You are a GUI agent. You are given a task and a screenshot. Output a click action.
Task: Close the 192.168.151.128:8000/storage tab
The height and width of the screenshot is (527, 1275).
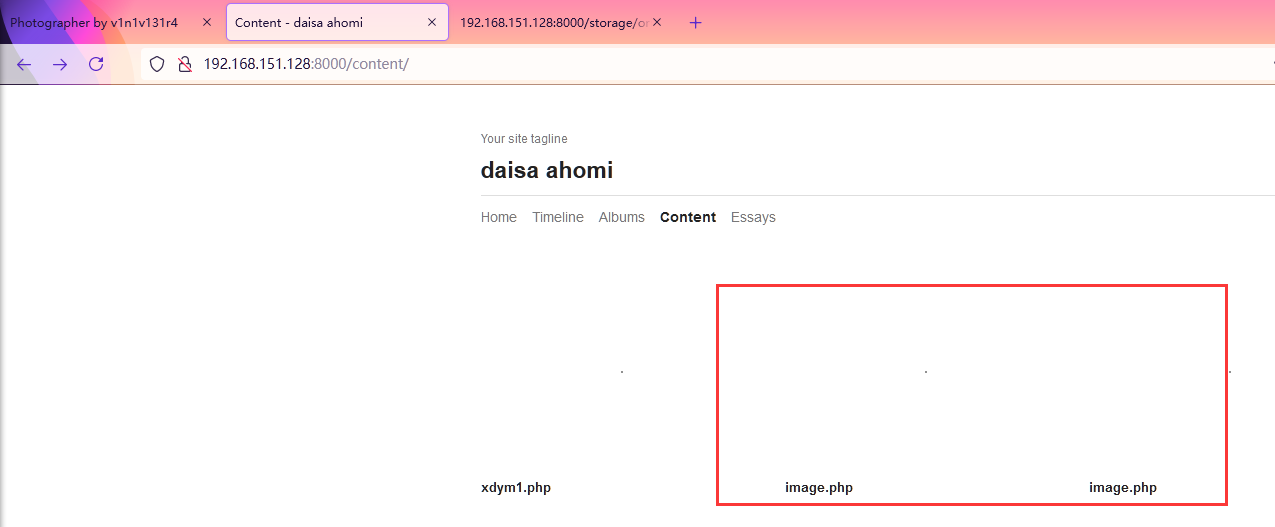tap(657, 22)
